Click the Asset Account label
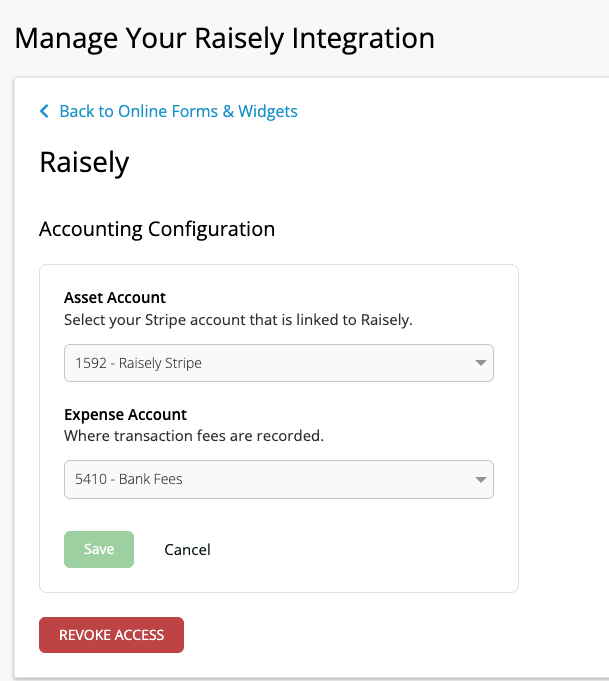Image resolution: width=609 pixels, height=681 pixels. click(x=115, y=297)
